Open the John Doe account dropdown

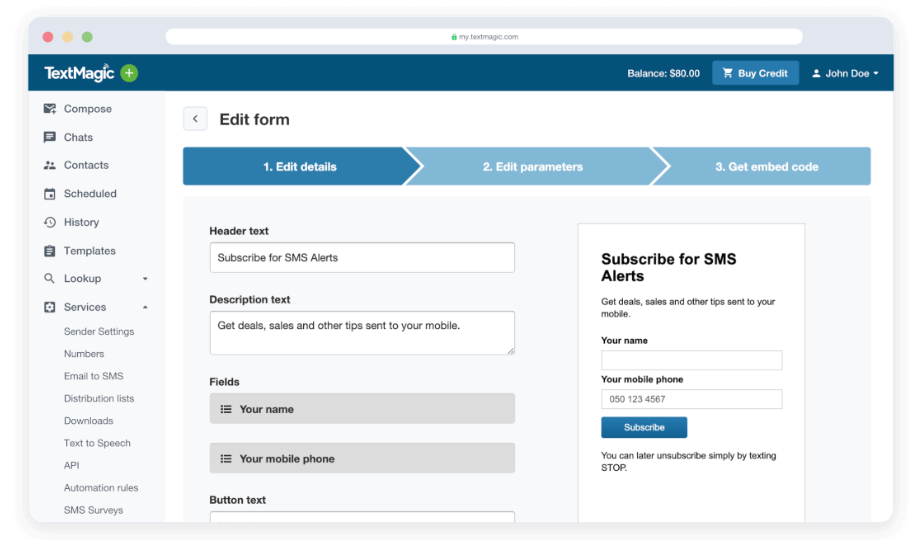845,73
